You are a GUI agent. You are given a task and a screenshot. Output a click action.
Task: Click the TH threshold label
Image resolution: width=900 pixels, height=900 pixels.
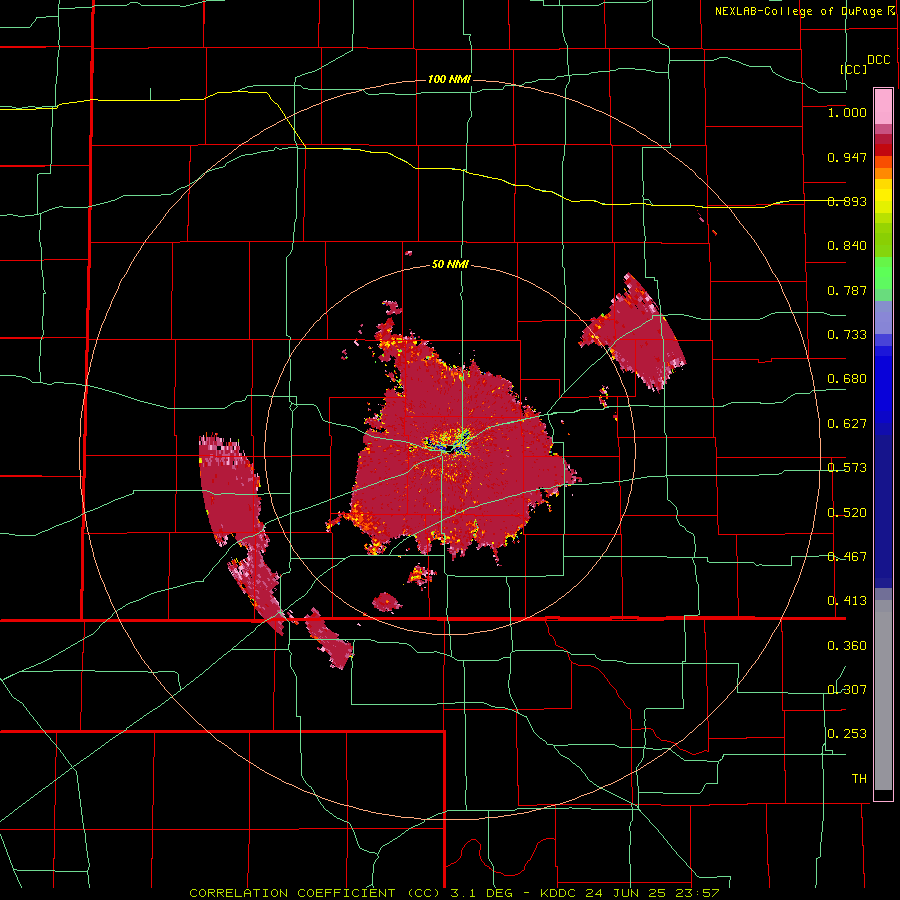point(859,779)
